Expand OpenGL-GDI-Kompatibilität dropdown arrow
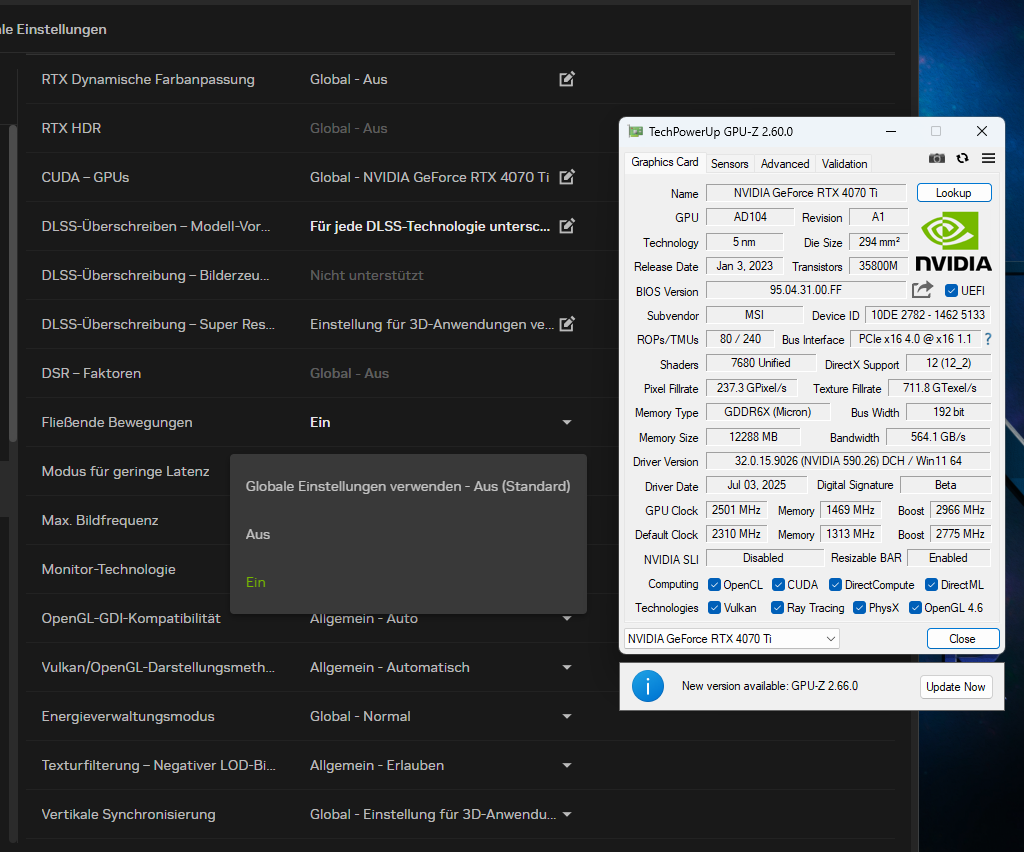The height and width of the screenshot is (852, 1024). 567,618
